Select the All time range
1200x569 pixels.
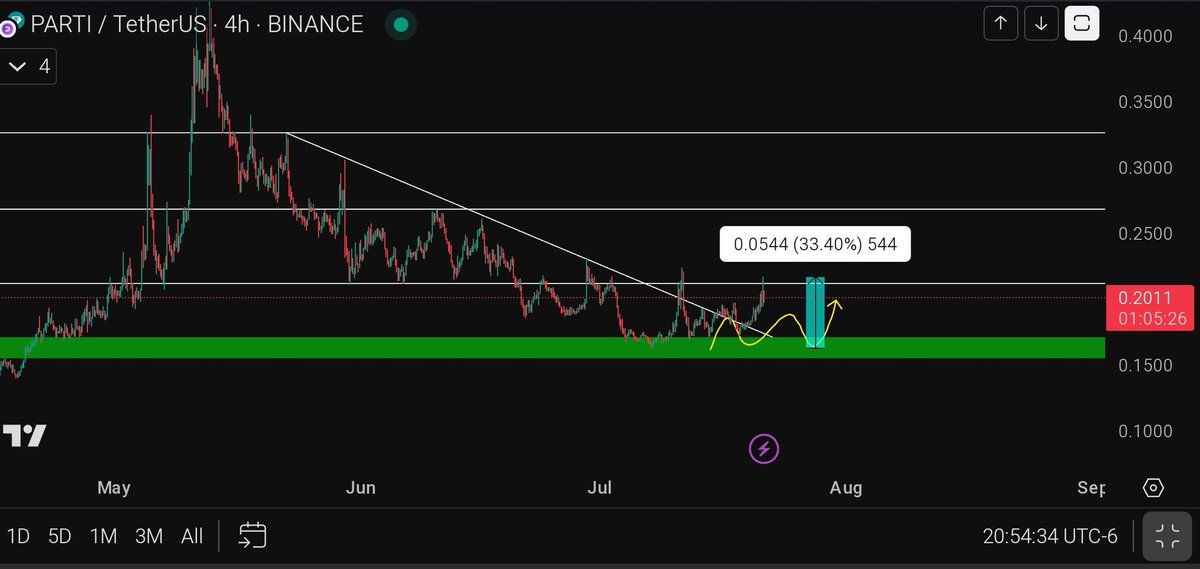point(192,536)
